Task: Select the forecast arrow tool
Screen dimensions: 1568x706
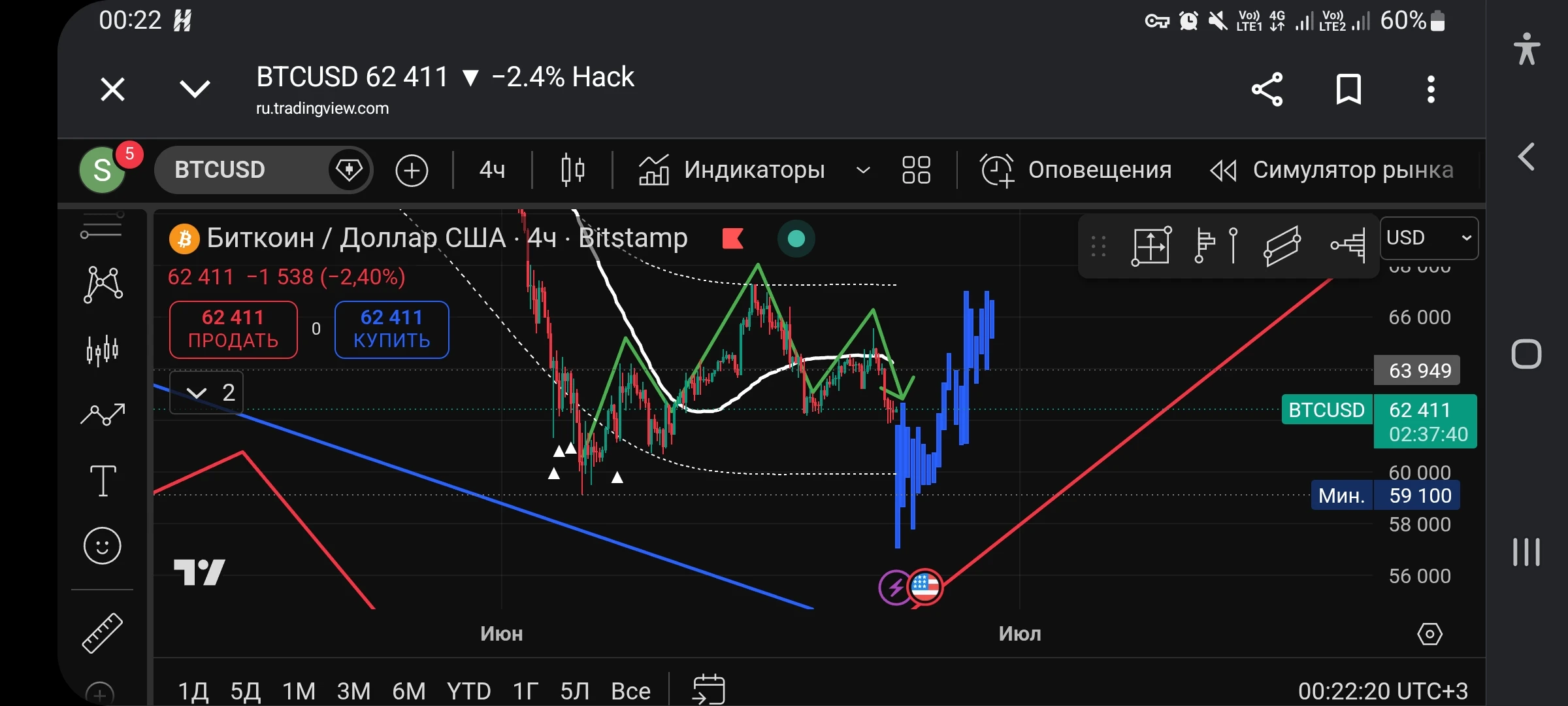Action: coord(103,414)
